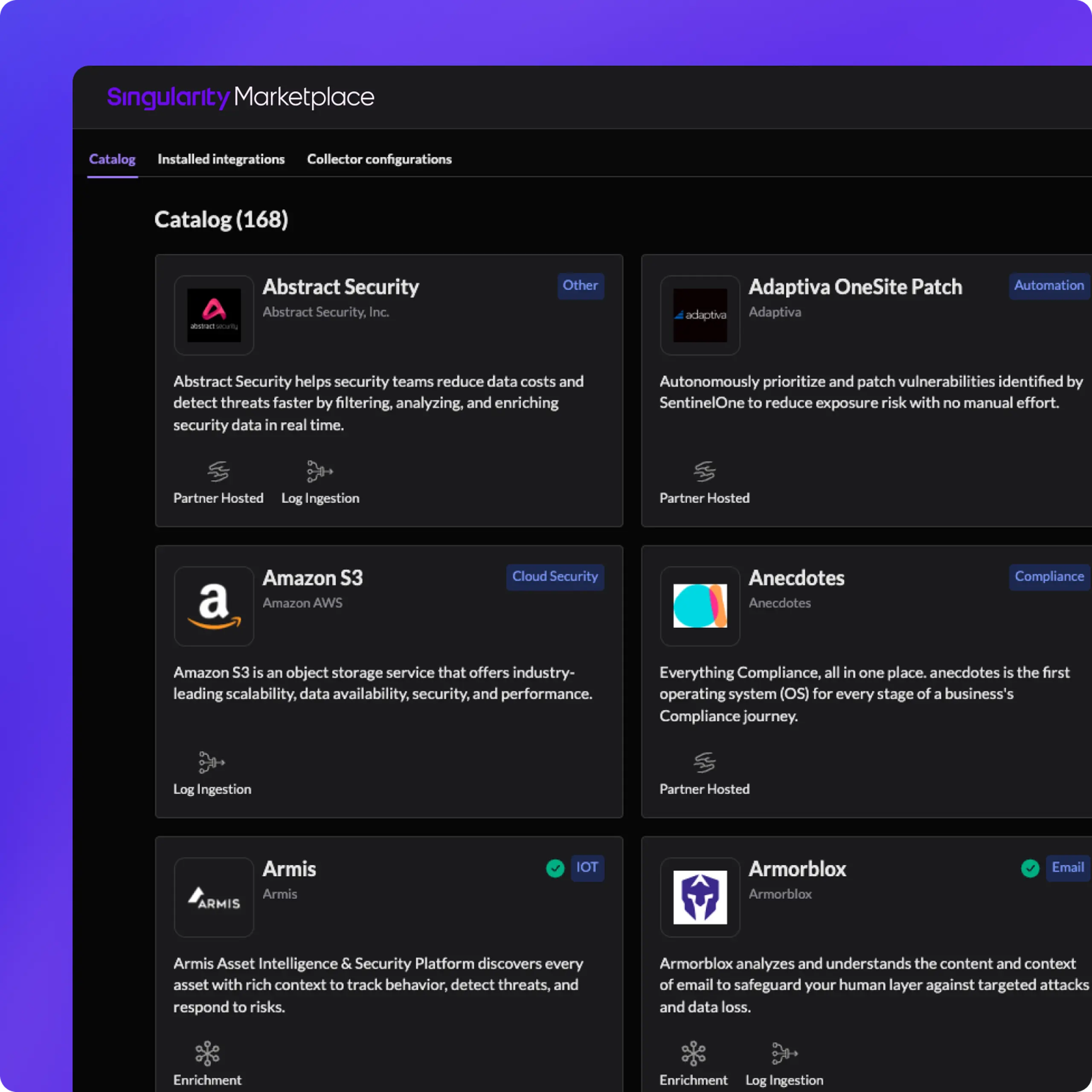This screenshot has height=1092, width=1092.
Task: Open the Catalog tab
Action: point(112,160)
